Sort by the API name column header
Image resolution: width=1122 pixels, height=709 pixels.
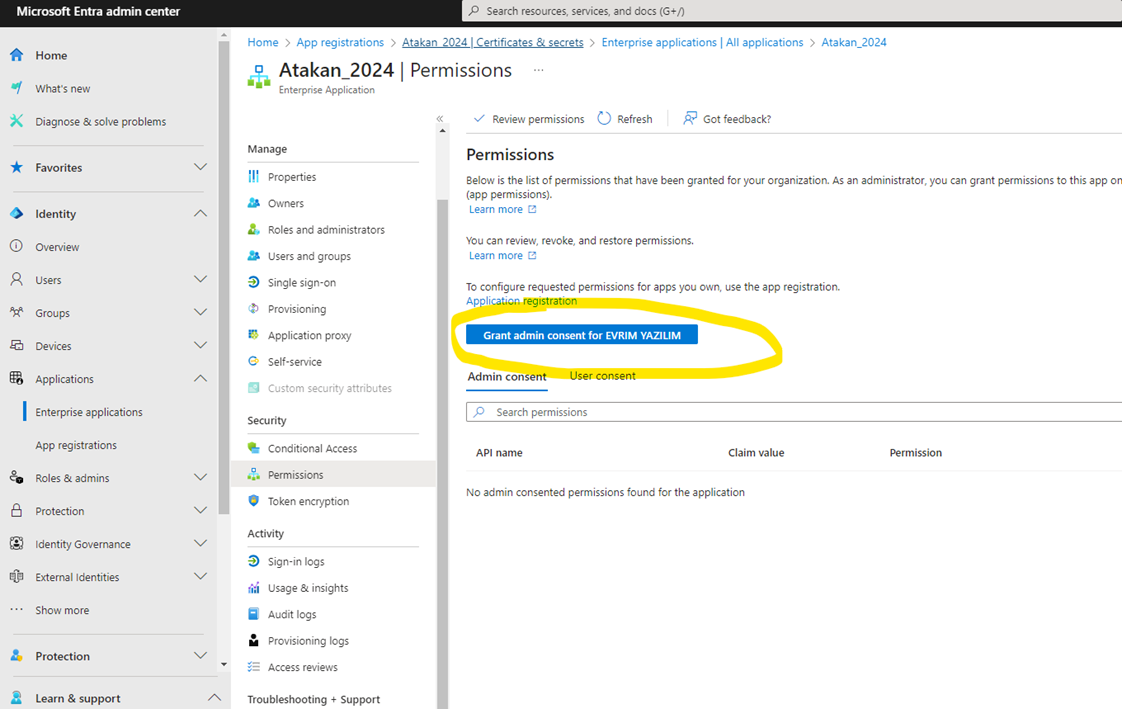click(499, 453)
